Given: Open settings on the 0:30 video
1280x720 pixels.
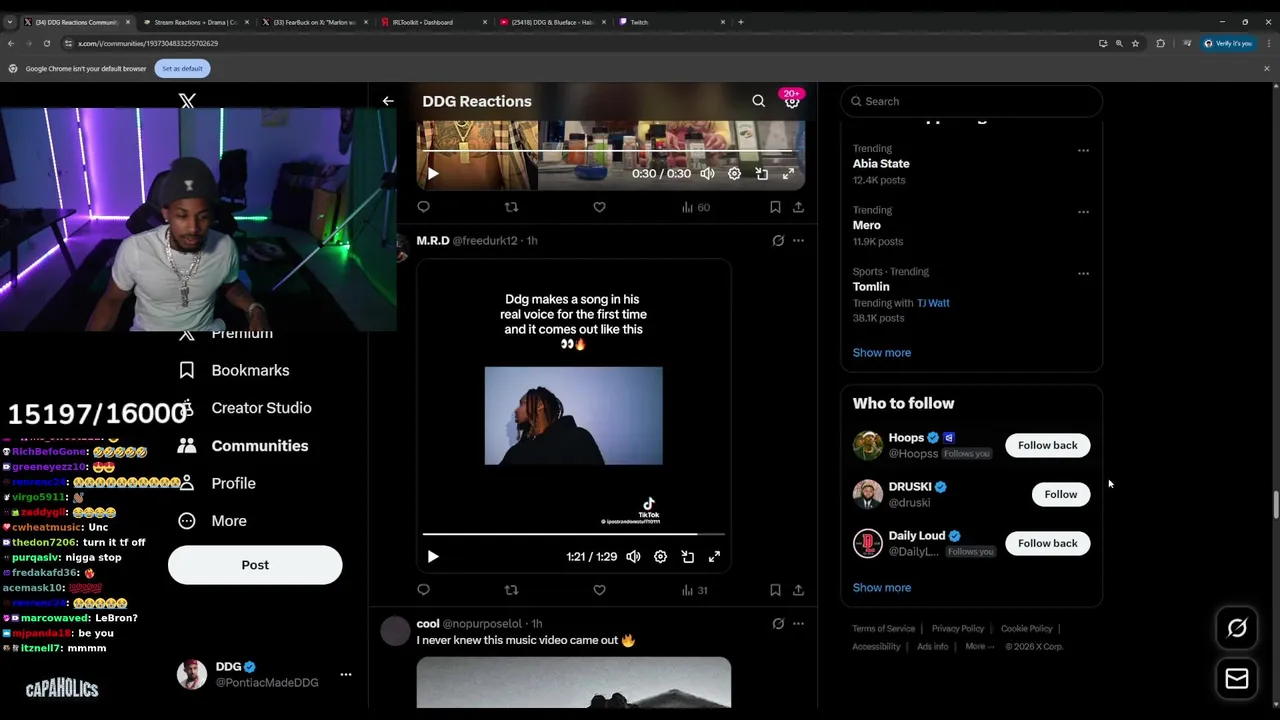Looking at the screenshot, I should (734, 173).
